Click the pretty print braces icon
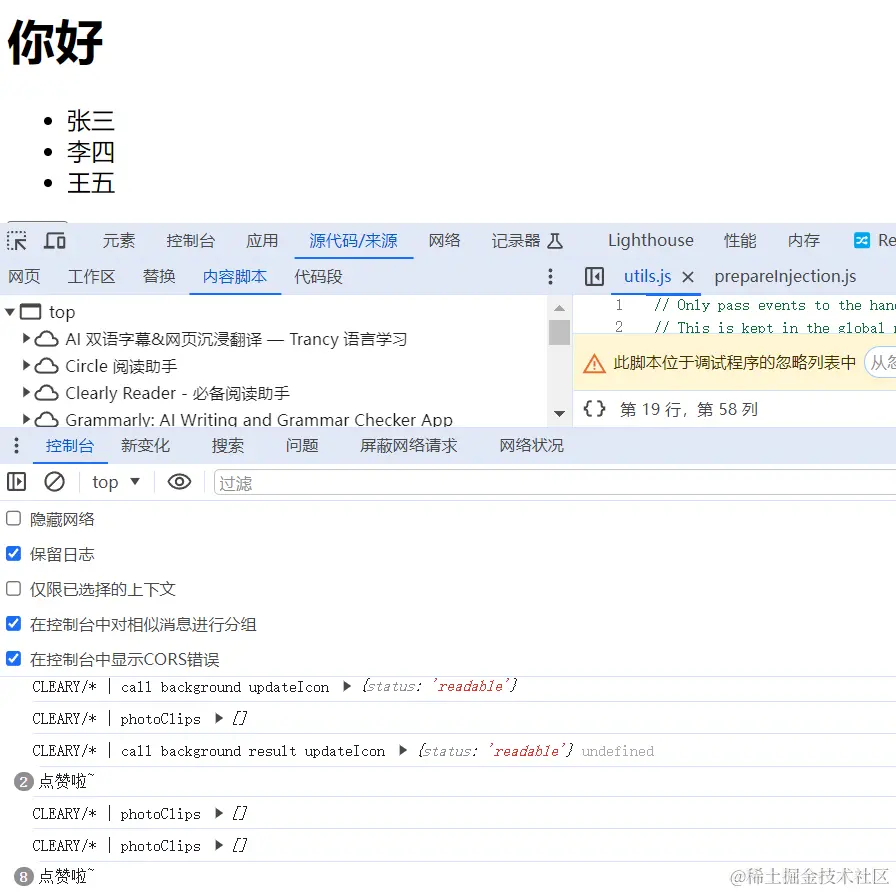Viewport: 896px width, 893px height. tap(594, 409)
